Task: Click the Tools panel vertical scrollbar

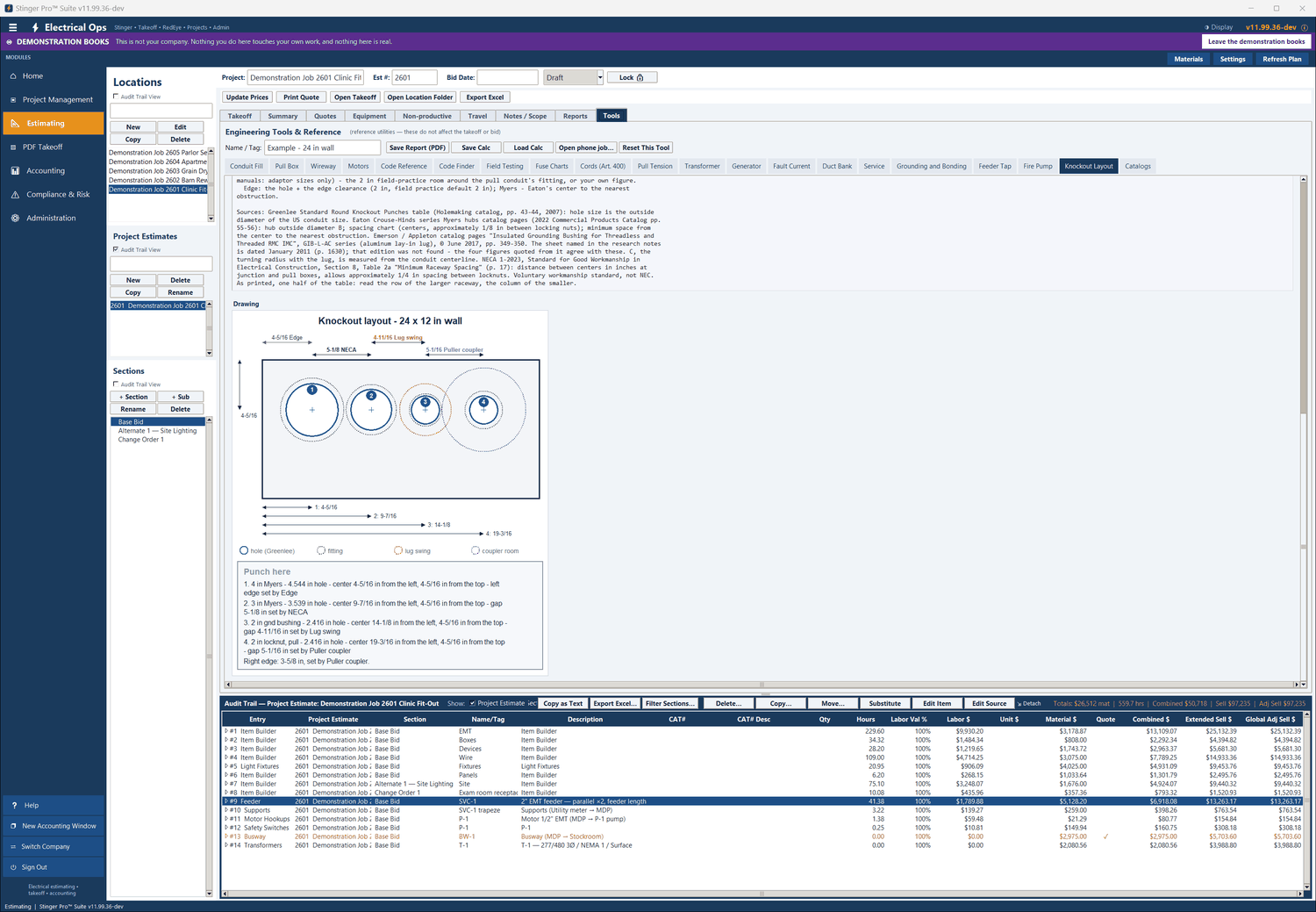Action: click(1304, 430)
